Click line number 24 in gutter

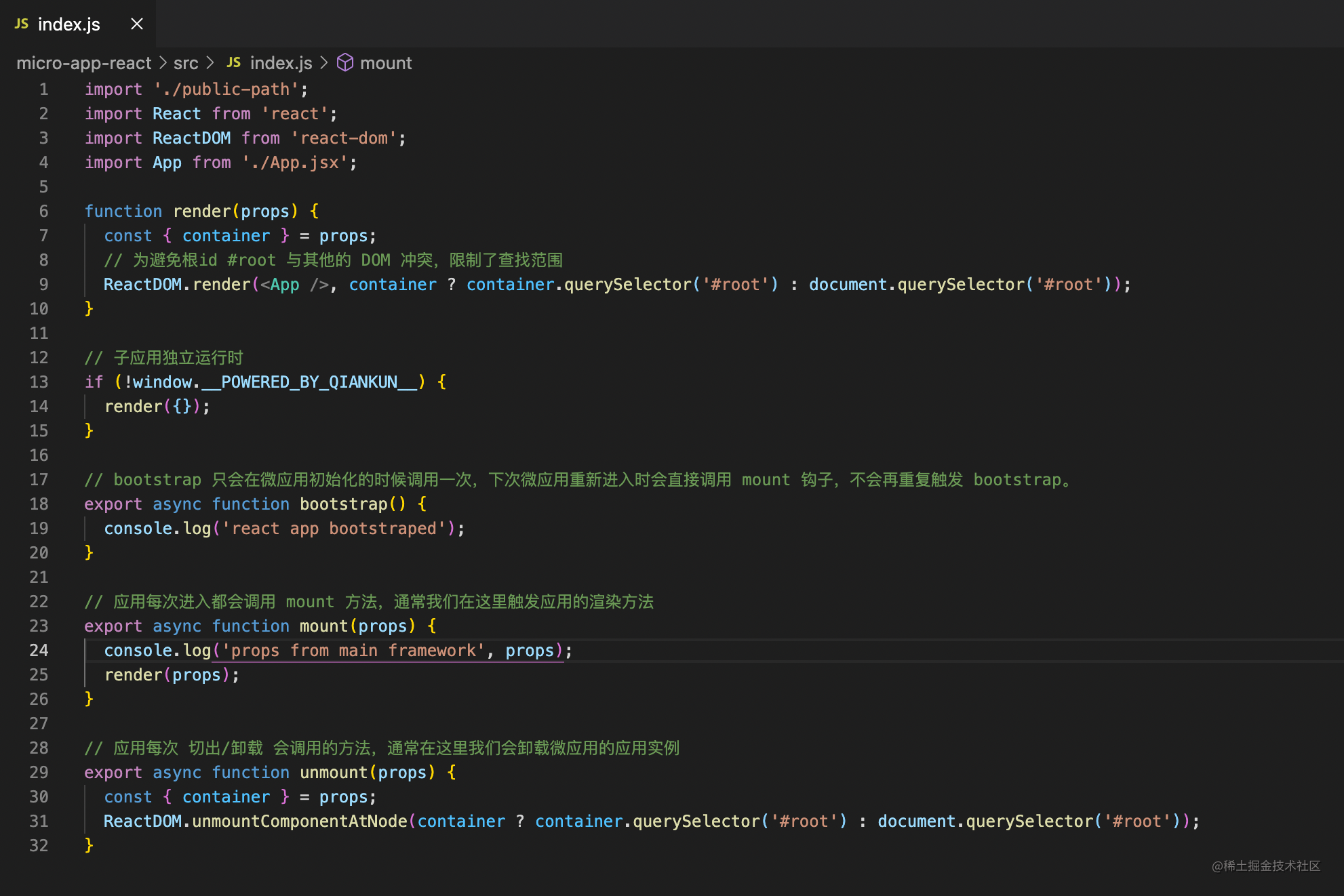coord(39,651)
